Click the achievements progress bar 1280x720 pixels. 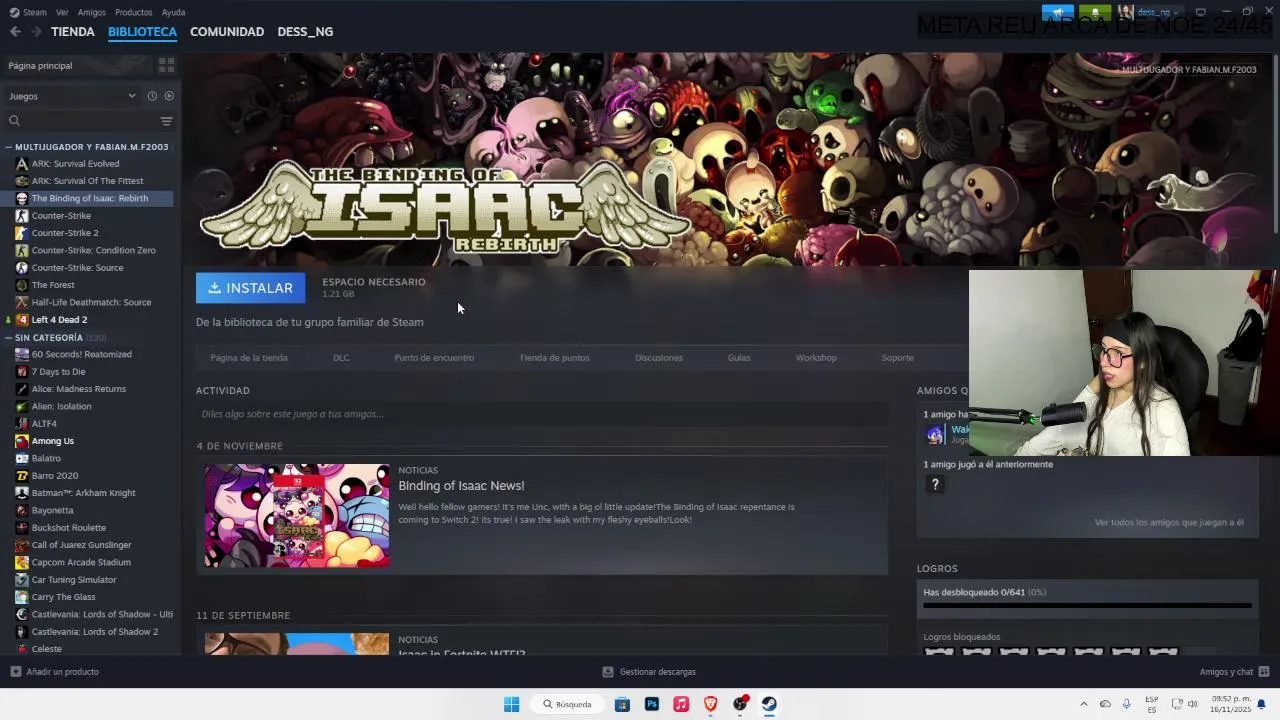(x=1087, y=605)
